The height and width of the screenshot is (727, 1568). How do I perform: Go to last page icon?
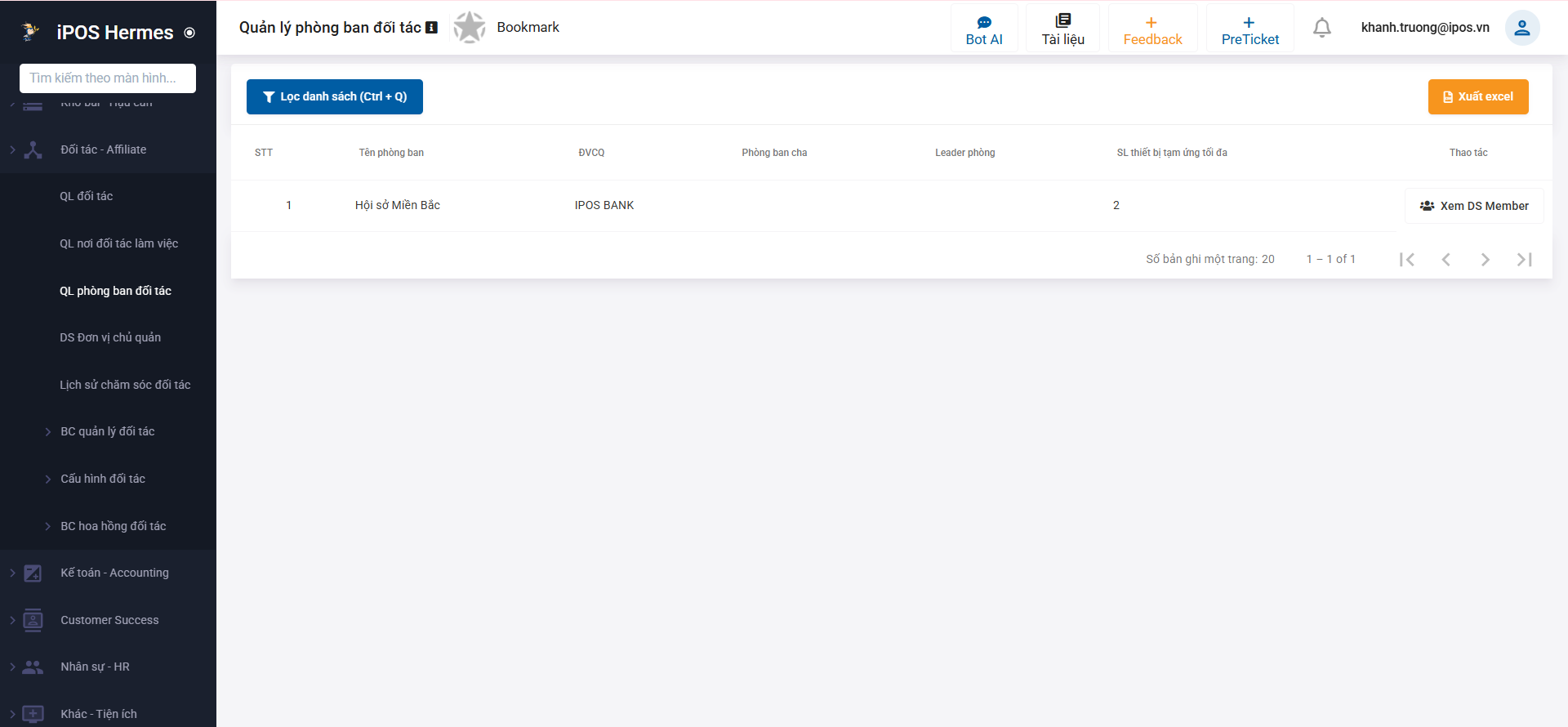(x=1524, y=260)
